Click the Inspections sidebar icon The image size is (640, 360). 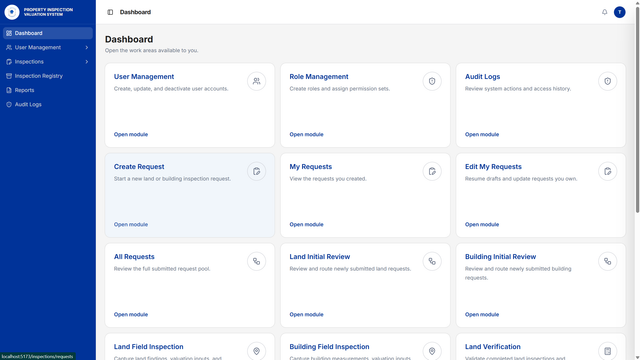9,62
